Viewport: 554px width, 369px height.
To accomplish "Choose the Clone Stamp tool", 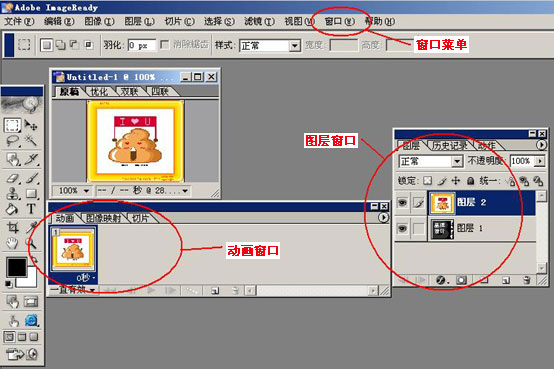I will coord(13,194).
